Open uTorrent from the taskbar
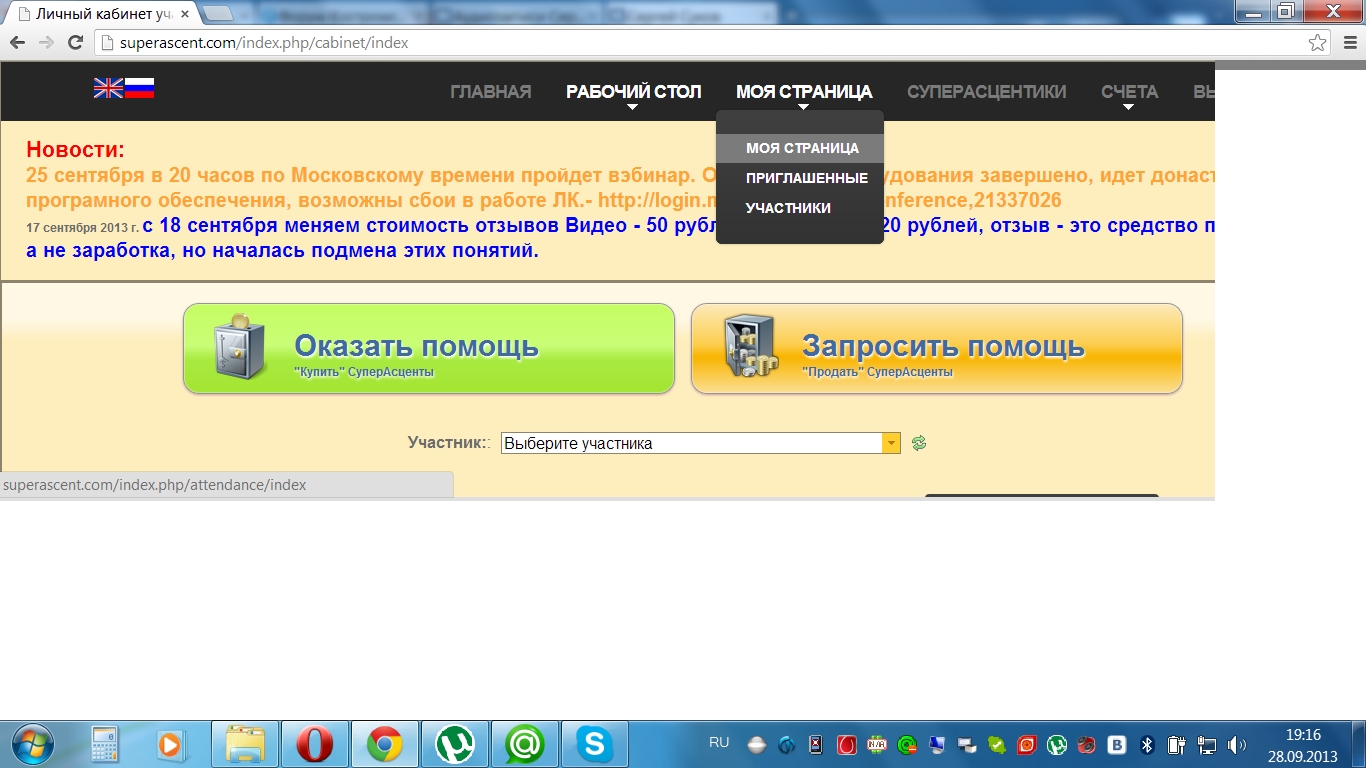1366x768 pixels. pyautogui.click(x=455, y=744)
